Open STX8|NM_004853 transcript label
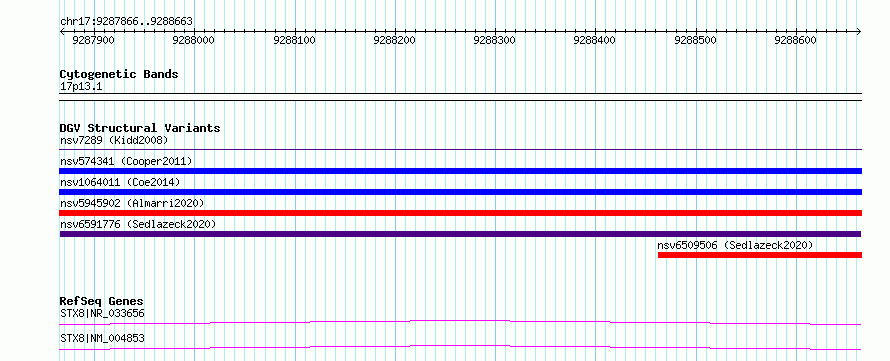The image size is (890, 361). [102, 338]
